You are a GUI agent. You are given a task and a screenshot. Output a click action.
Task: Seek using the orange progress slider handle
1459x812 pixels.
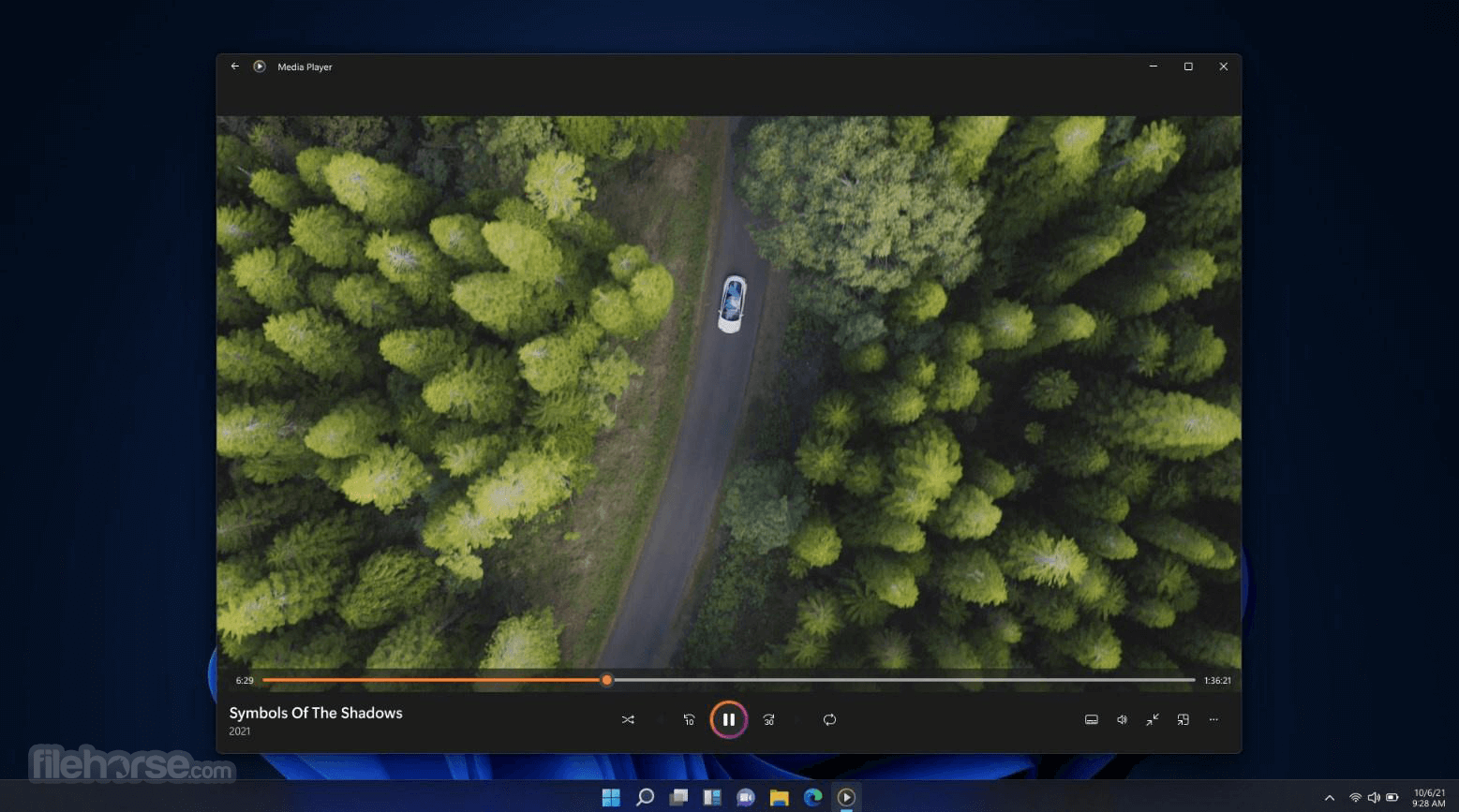[x=606, y=680]
